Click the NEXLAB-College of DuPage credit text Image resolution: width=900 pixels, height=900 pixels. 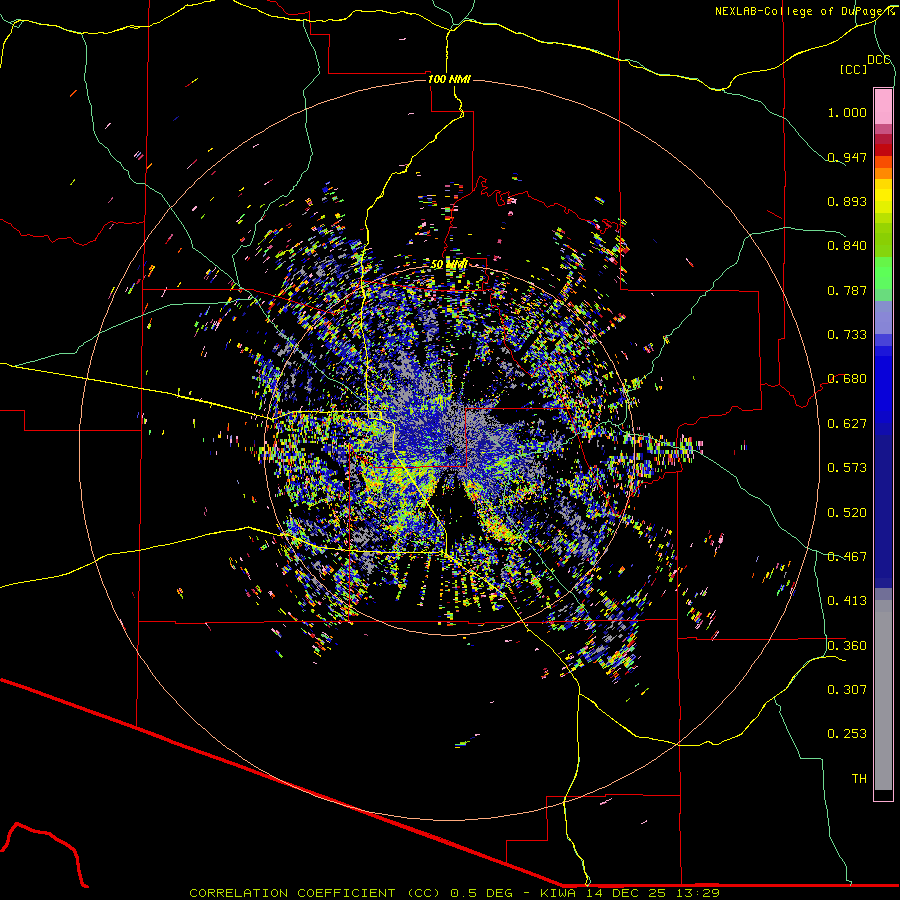tap(800, 11)
